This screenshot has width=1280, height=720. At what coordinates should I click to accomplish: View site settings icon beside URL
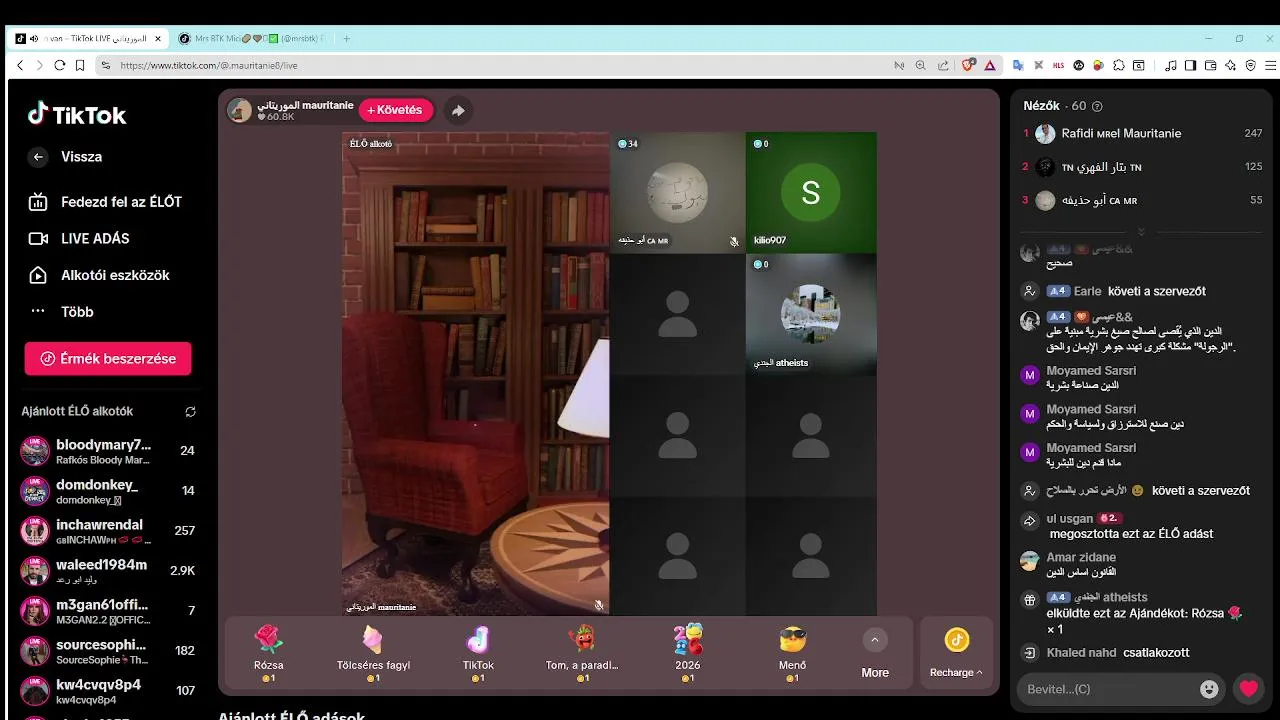[x=105, y=65]
